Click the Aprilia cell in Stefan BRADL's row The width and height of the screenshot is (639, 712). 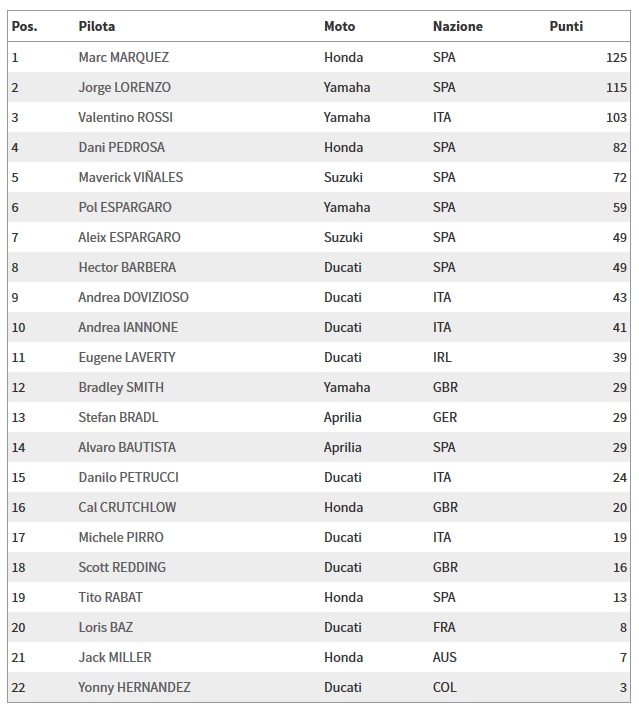tap(343, 417)
